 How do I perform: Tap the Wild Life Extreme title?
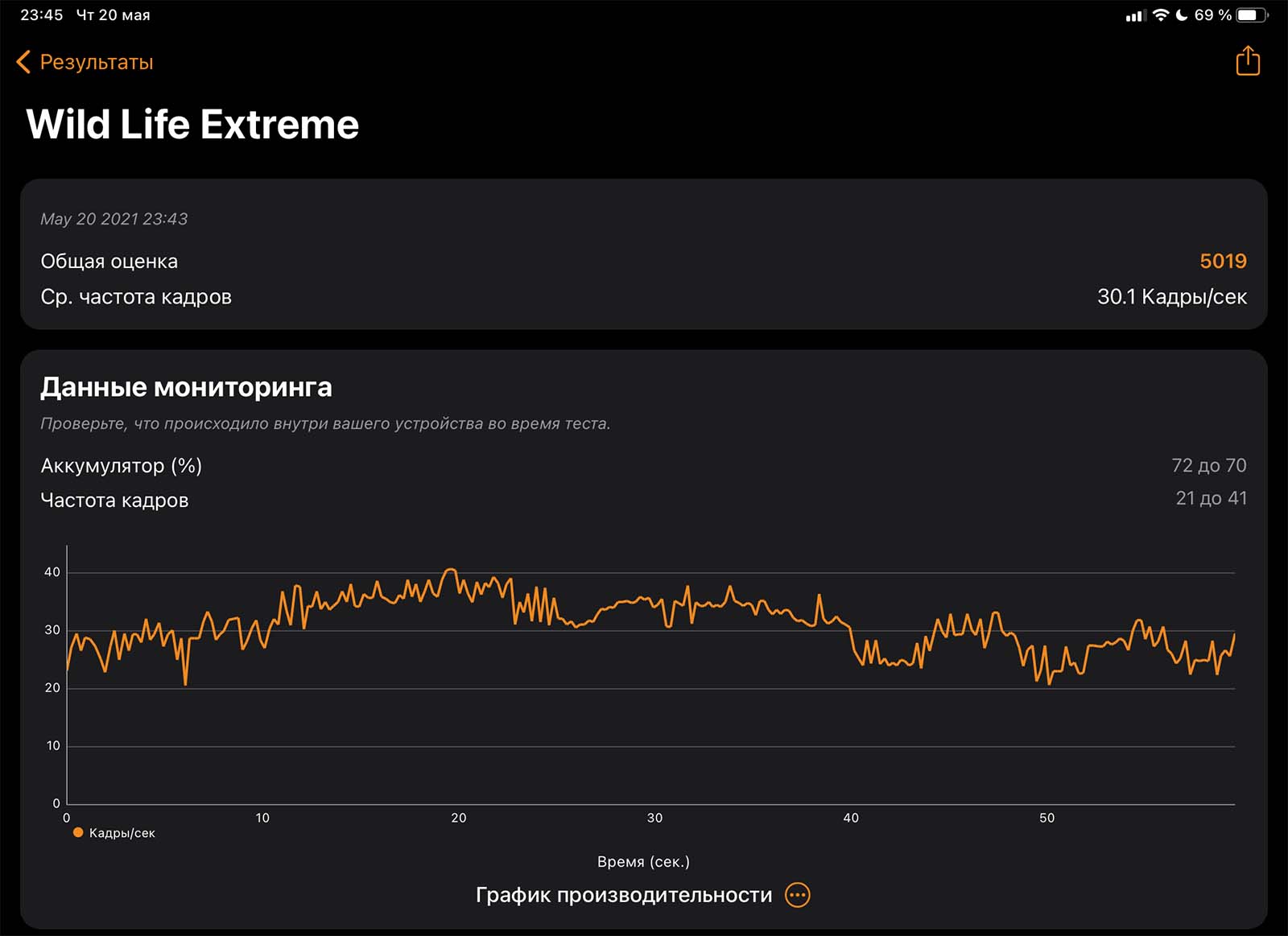pyautogui.click(x=192, y=124)
